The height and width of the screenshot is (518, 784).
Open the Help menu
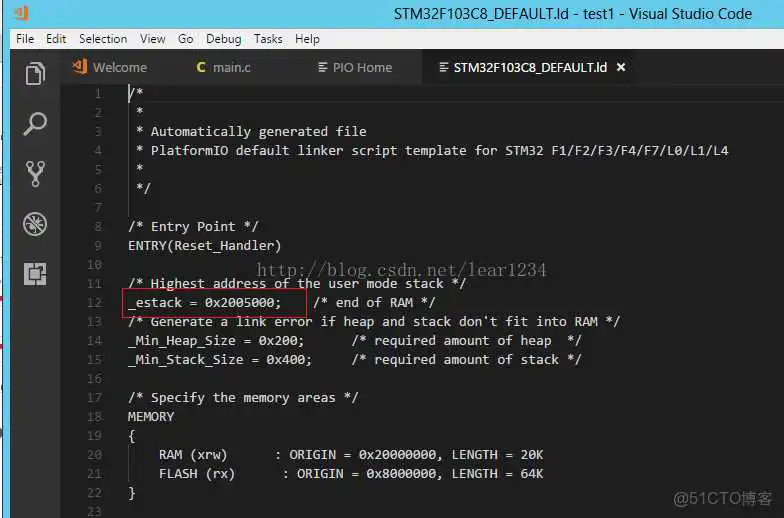pos(307,38)
